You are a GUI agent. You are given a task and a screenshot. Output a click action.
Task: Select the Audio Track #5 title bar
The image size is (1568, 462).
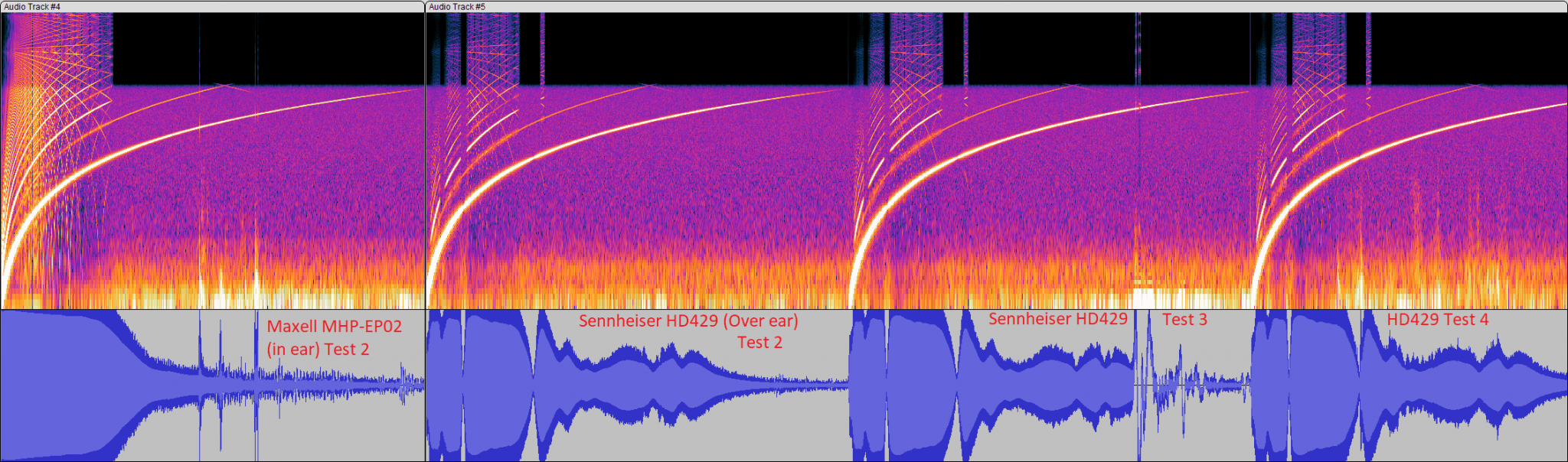[996, 6]
